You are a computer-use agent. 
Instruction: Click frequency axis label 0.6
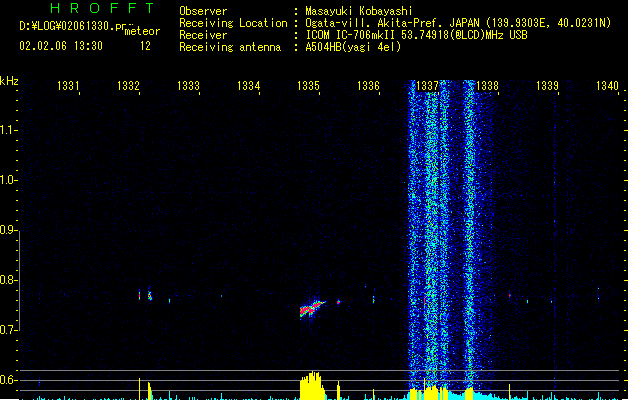click(8, 380)
